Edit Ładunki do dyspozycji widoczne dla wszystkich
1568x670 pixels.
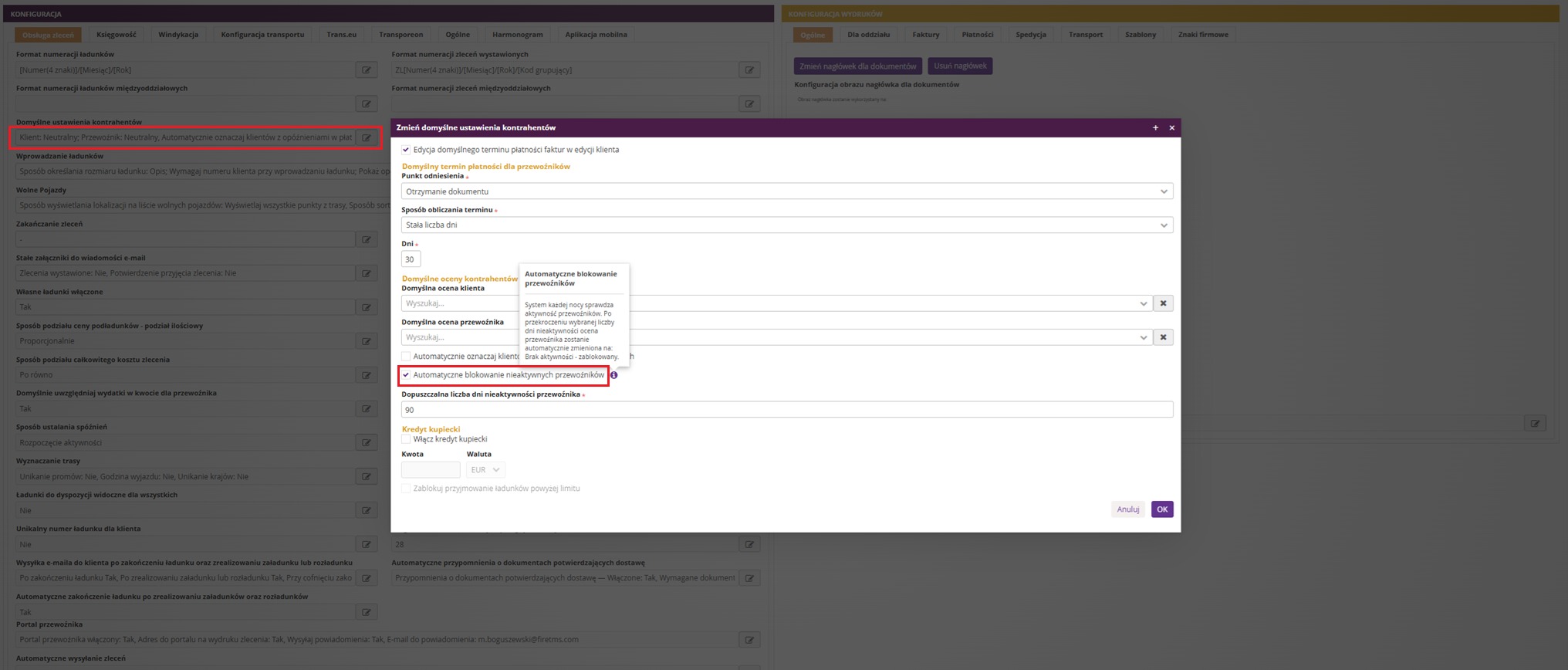(x=367, y=511)
